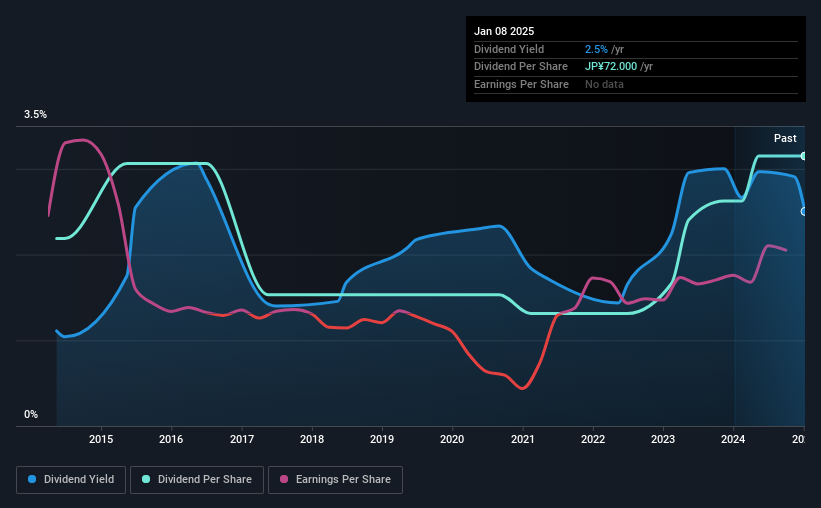
Task: Select the 2020 label on the x-axis
Action: click(452, 439)
